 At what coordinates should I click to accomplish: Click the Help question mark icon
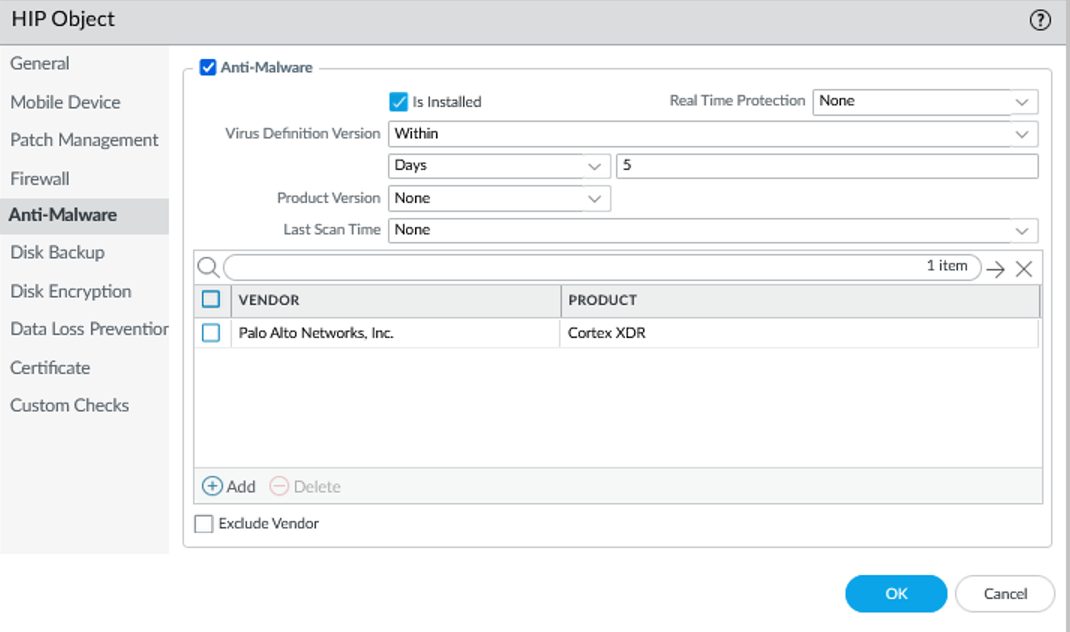point(1042,19)
